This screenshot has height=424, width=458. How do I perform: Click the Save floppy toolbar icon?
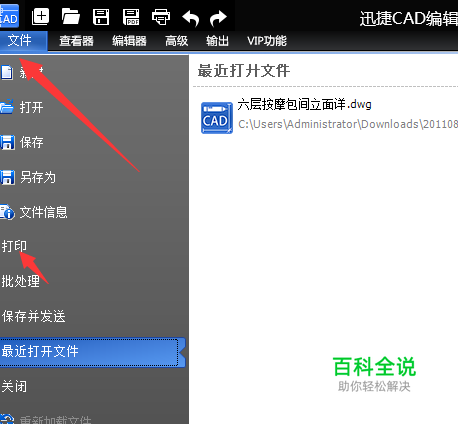[101, 17]
